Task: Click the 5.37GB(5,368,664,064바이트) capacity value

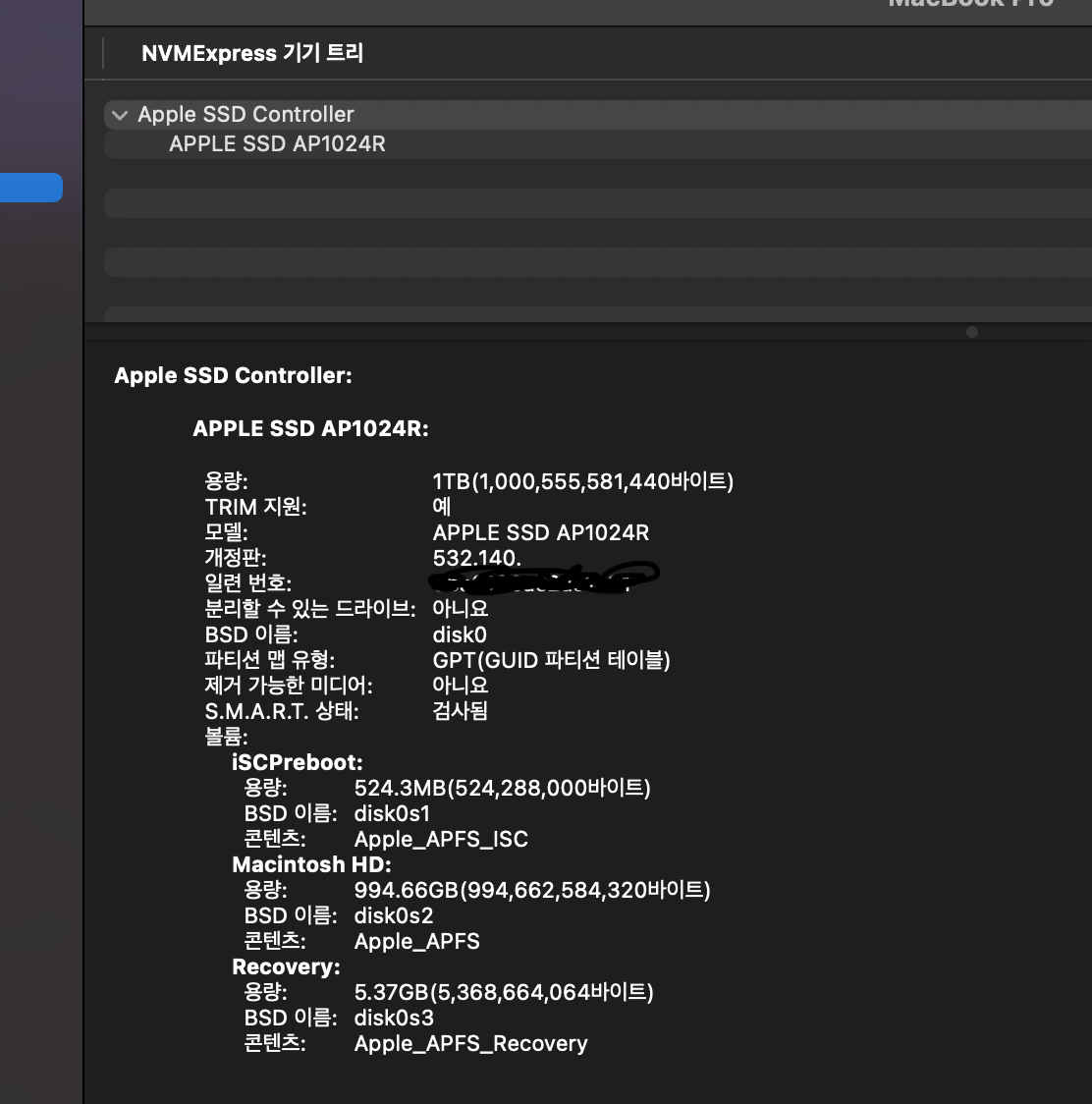Action: pos(504,992)
